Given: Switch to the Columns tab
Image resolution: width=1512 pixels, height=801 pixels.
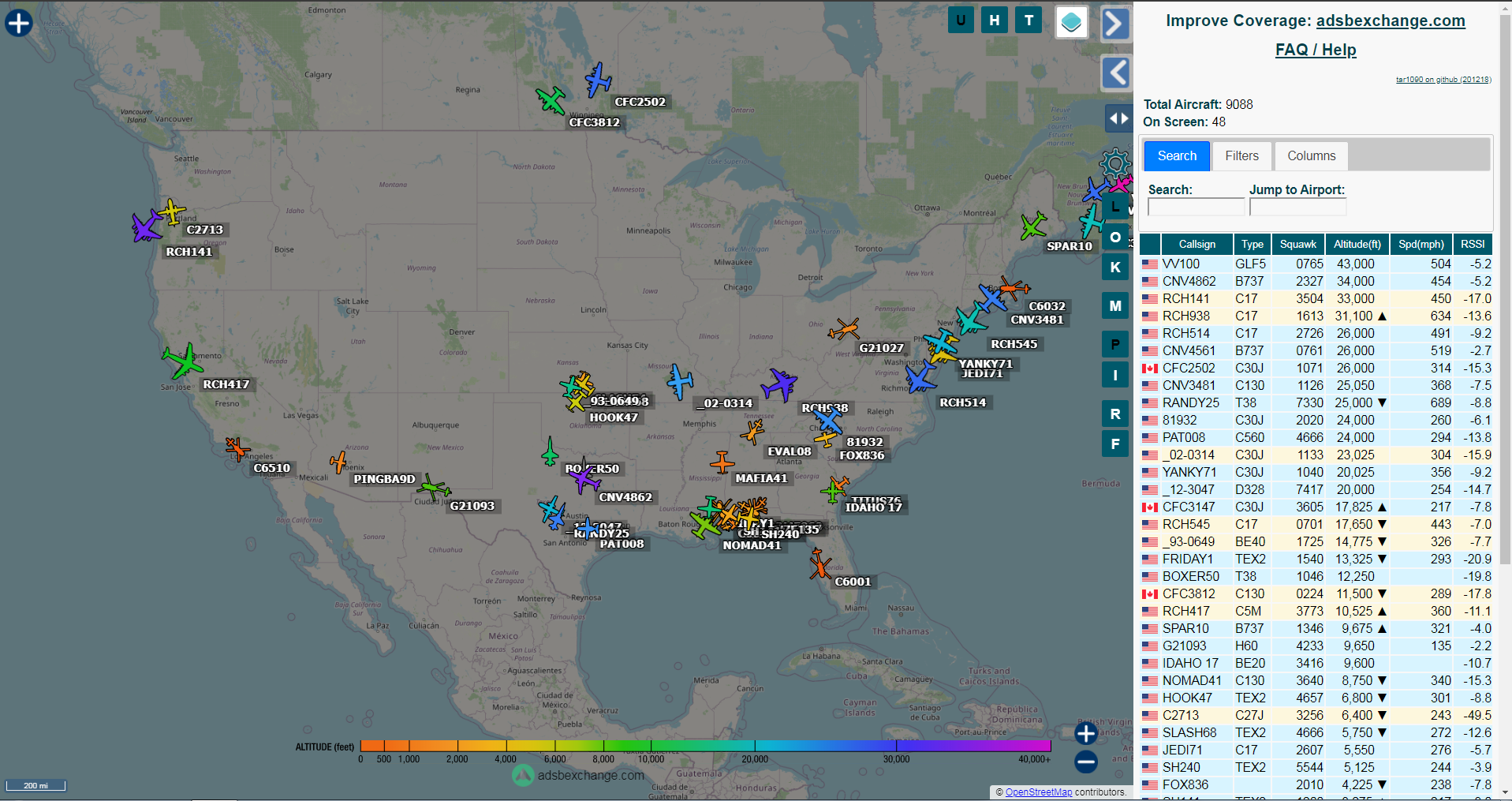Looking at the screenshot, I should pyautogui.click(x=1311, y=156).
